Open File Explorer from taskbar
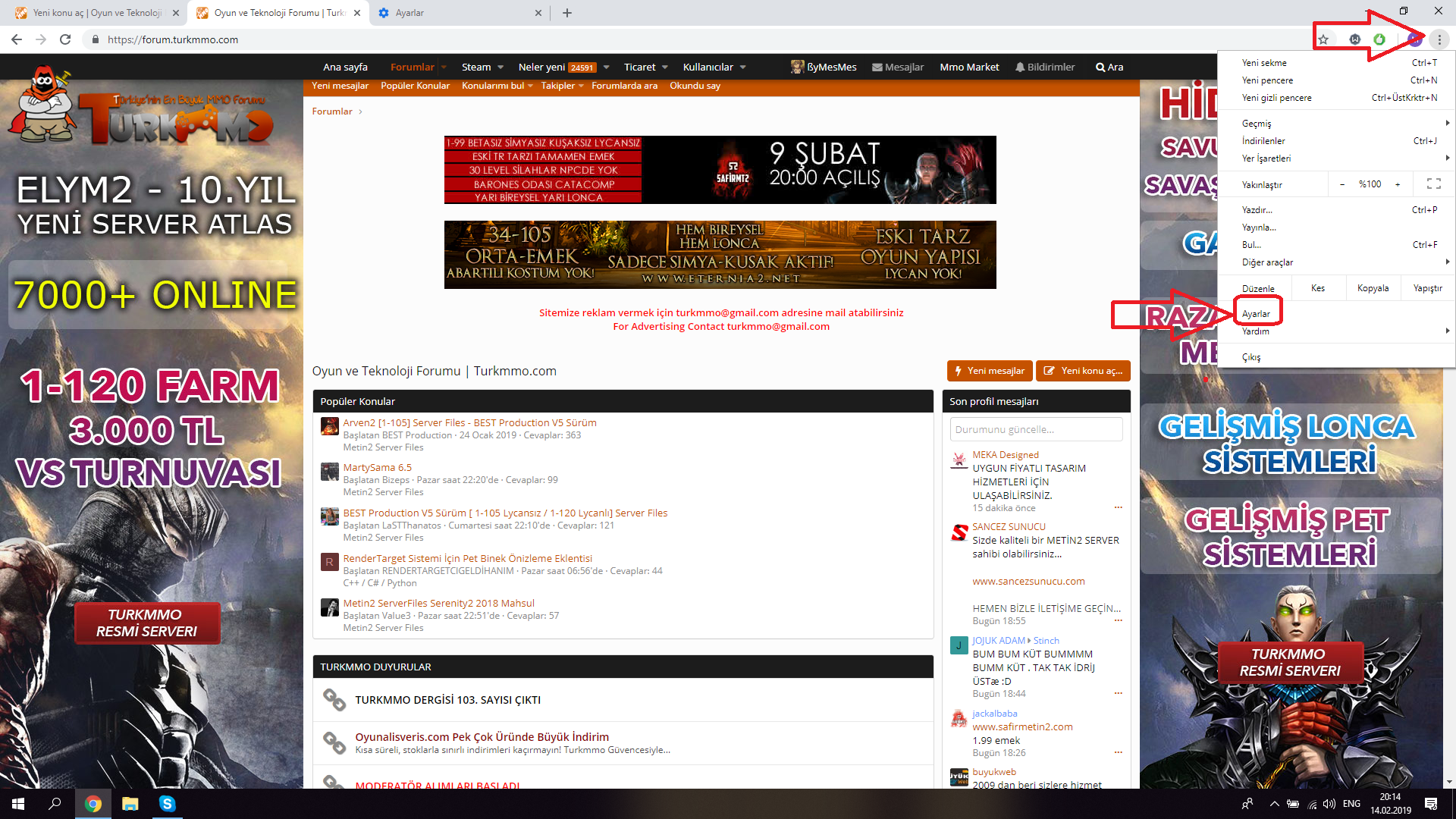The image size is (1456, 819). click(130, 804)
